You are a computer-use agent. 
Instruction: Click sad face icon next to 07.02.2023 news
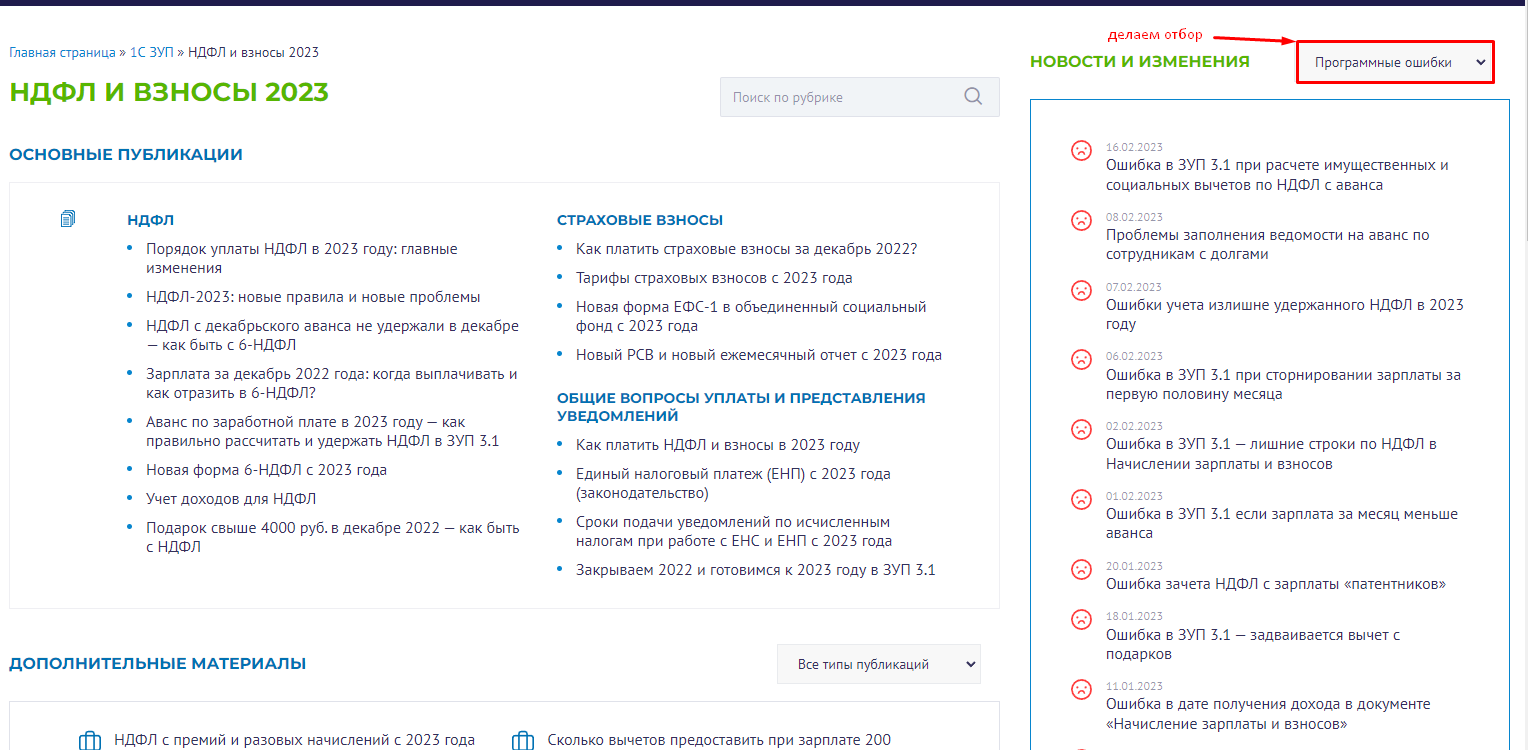[x=1081, y=290]
